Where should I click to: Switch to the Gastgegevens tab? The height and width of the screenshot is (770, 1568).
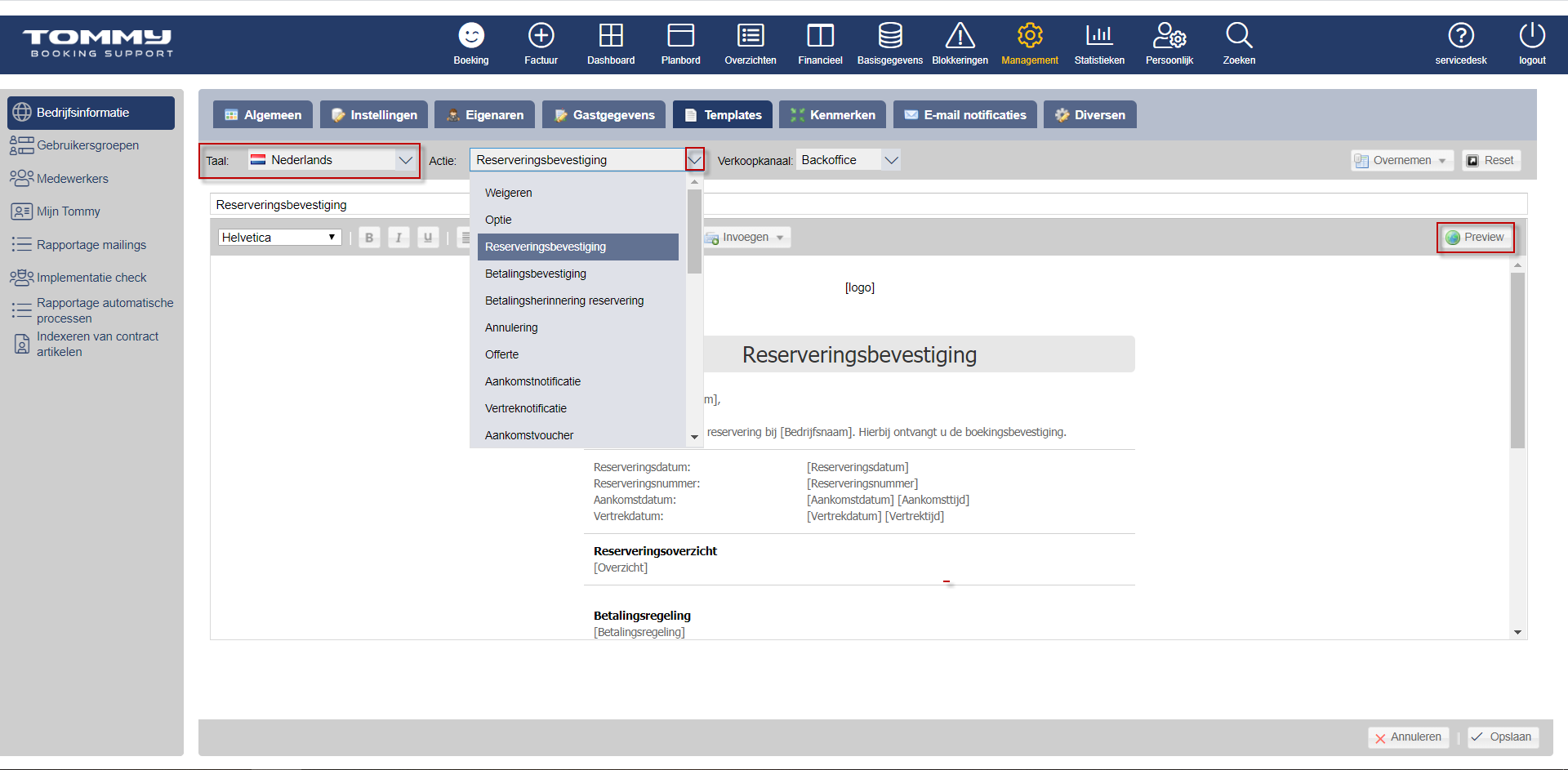pos(604,115)
